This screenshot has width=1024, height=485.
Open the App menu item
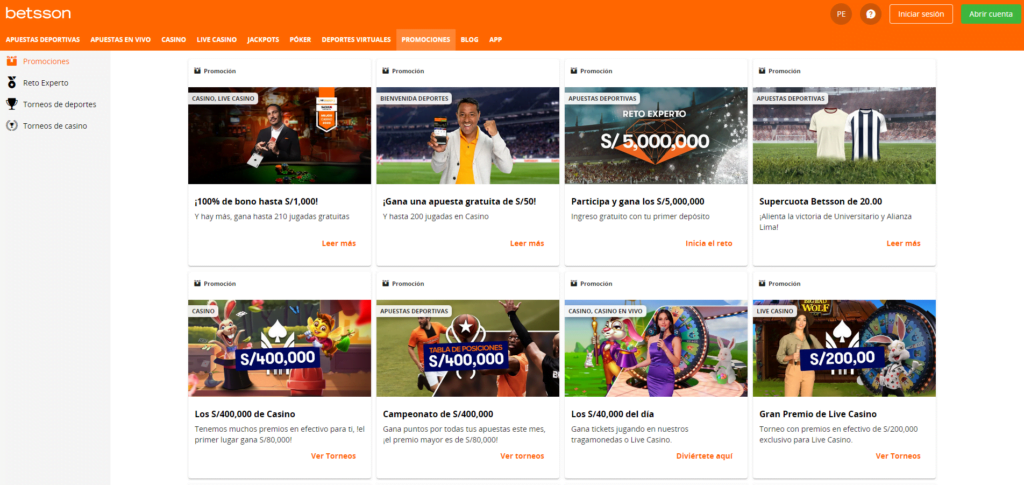(x=496, y=39)
